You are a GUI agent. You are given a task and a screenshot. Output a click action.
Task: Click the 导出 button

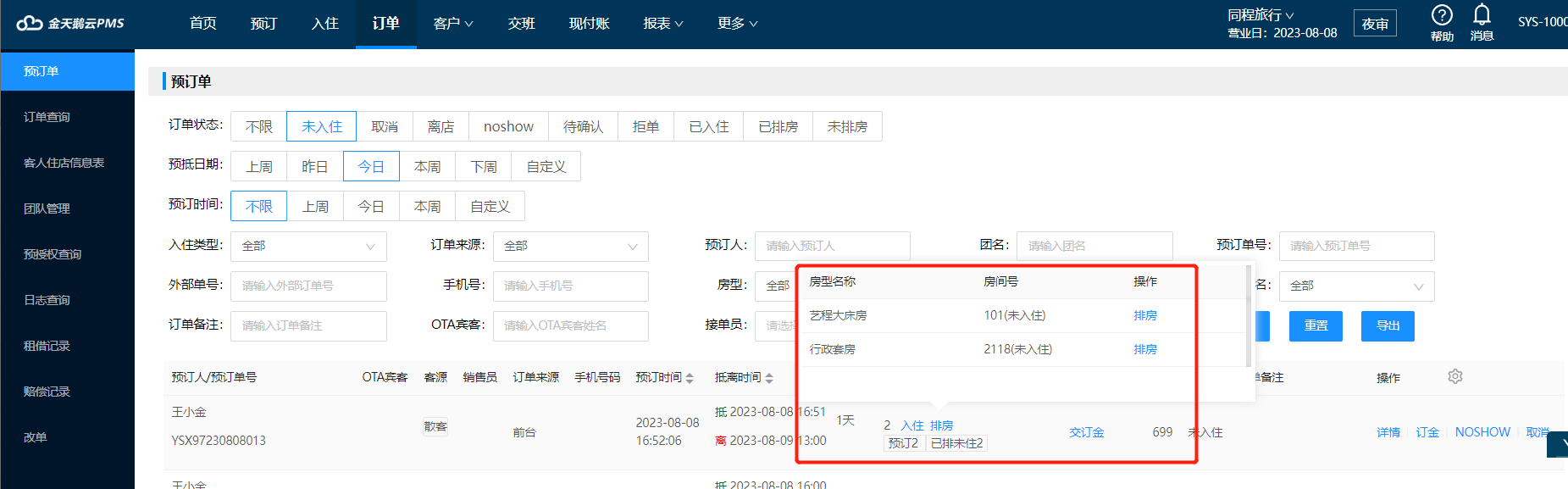1388,325
